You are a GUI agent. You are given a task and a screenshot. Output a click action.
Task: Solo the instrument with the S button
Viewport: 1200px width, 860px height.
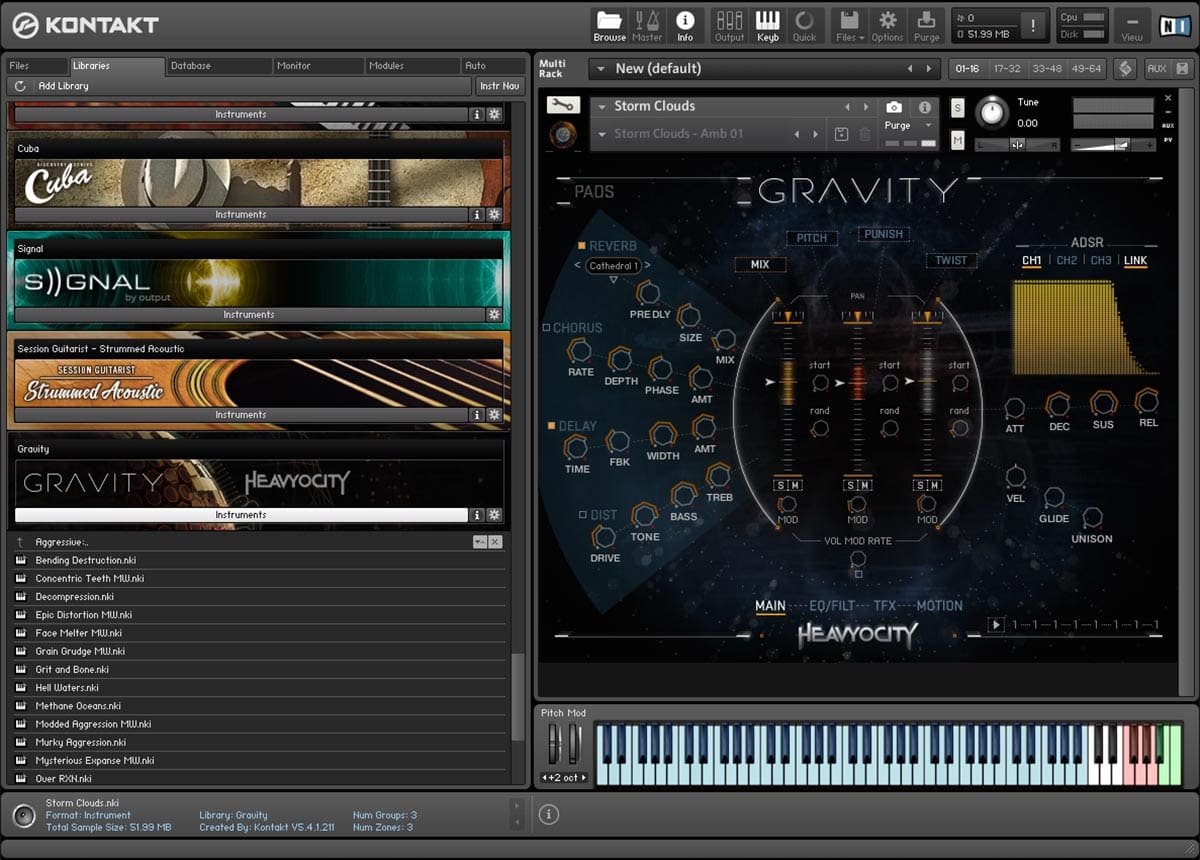point(958,108)
